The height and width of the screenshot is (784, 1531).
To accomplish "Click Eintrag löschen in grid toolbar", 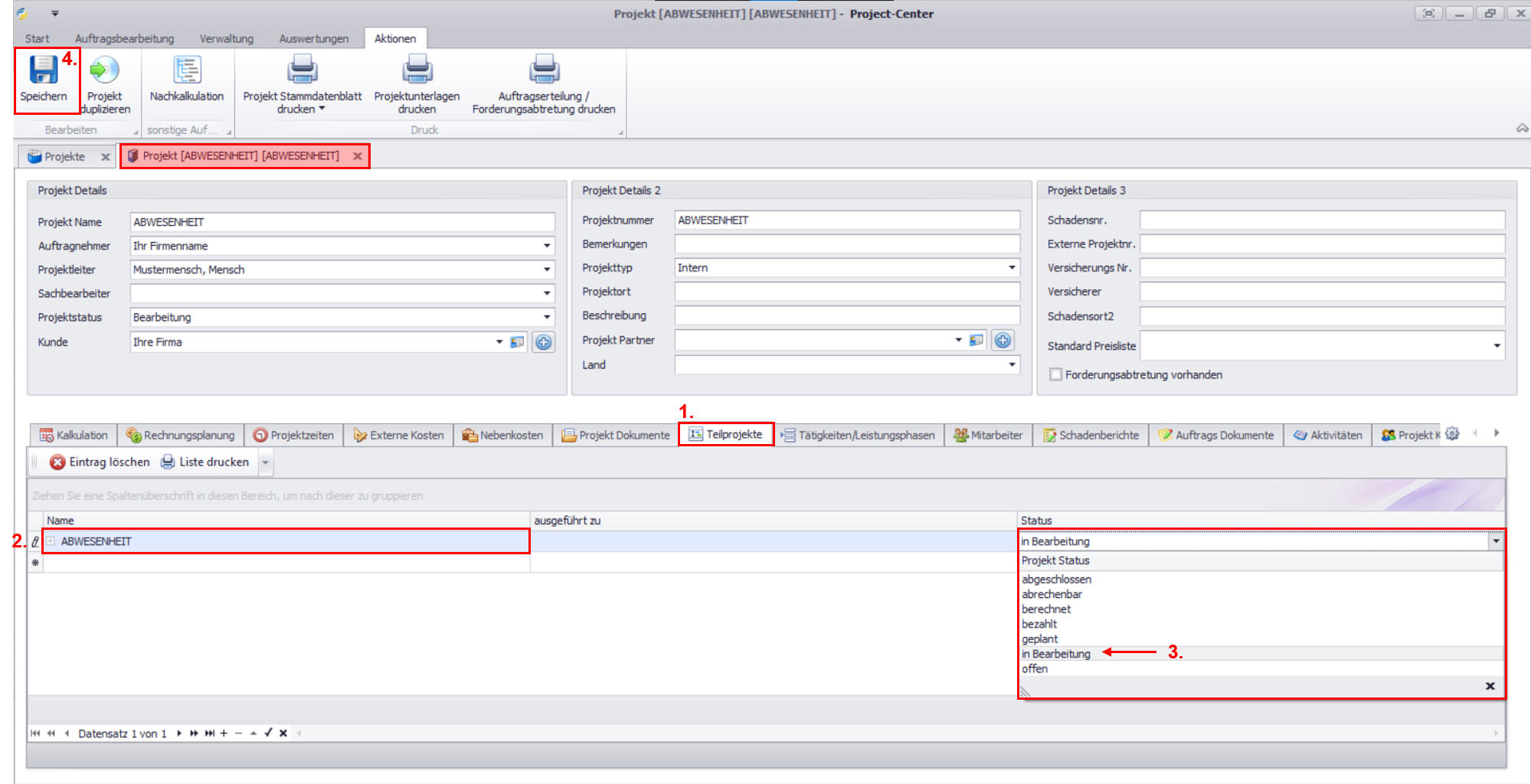I will [100, 462].
